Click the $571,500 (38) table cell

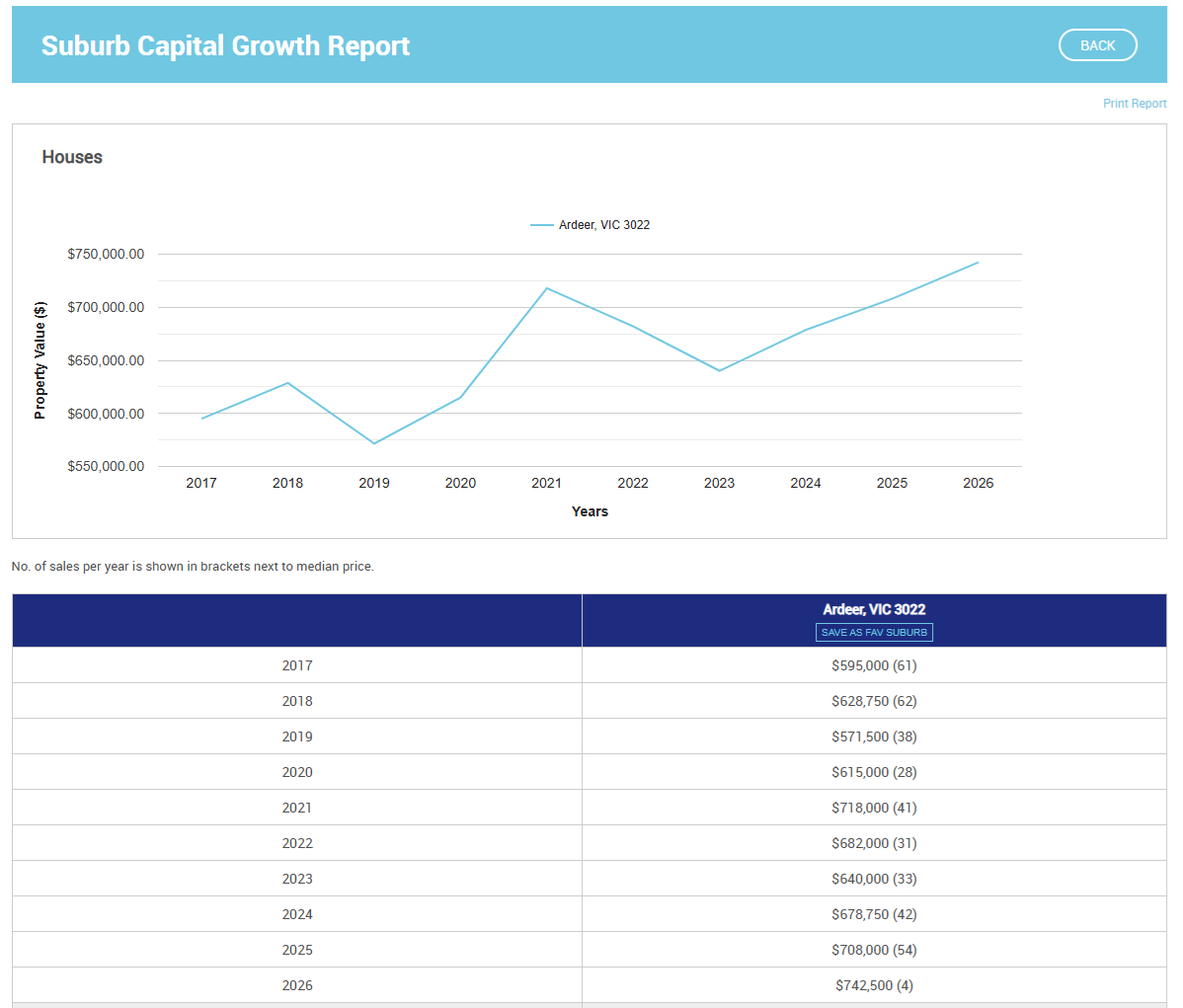(874, 737)
